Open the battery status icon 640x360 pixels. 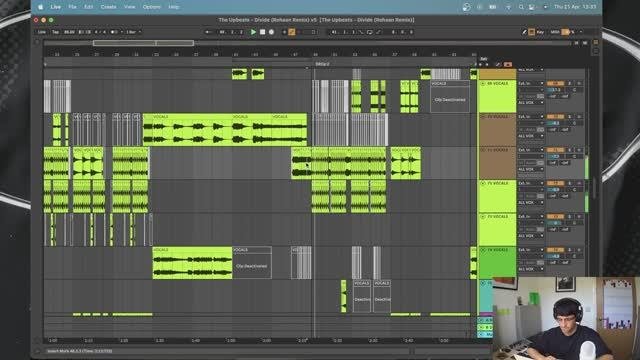click(493, 7)
